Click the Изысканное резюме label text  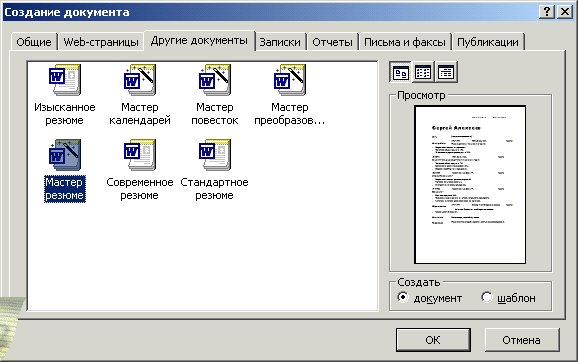[65, 114]
